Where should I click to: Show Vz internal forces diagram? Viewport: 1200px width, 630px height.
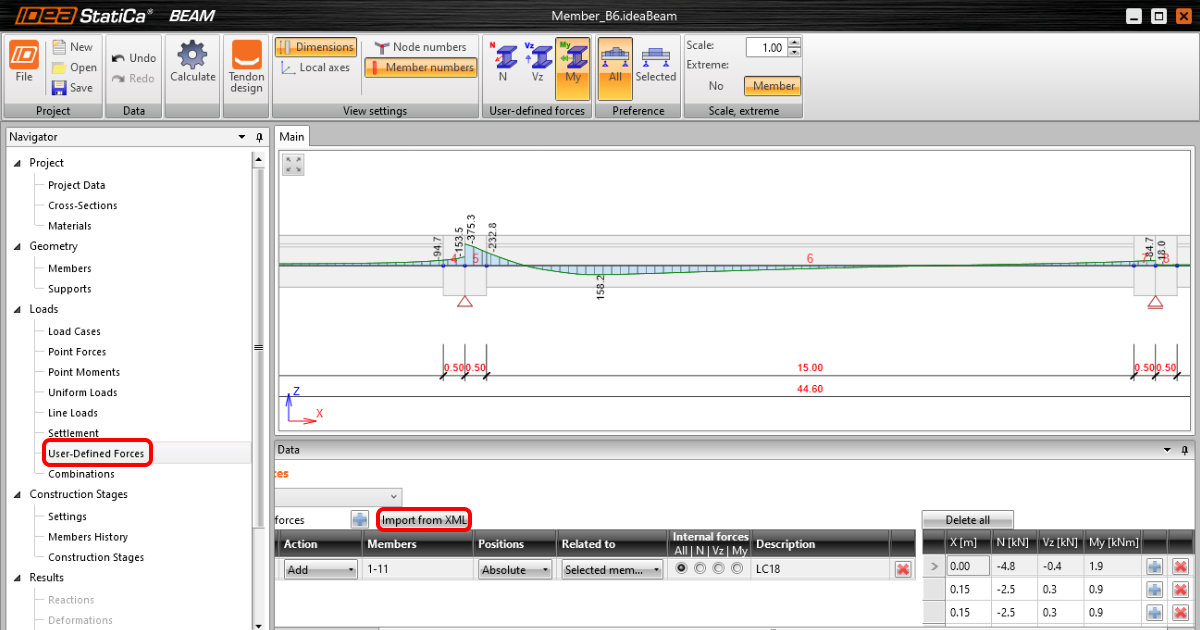[540, 58]
